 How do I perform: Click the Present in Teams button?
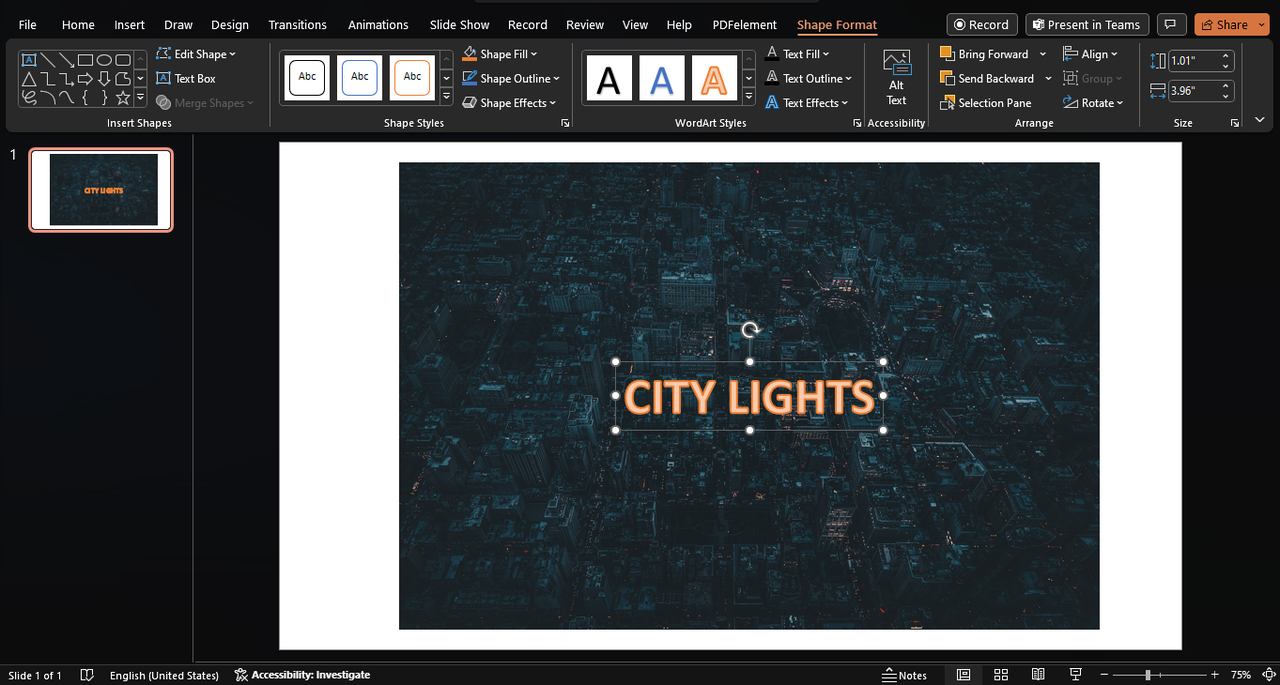[1086, 25]
